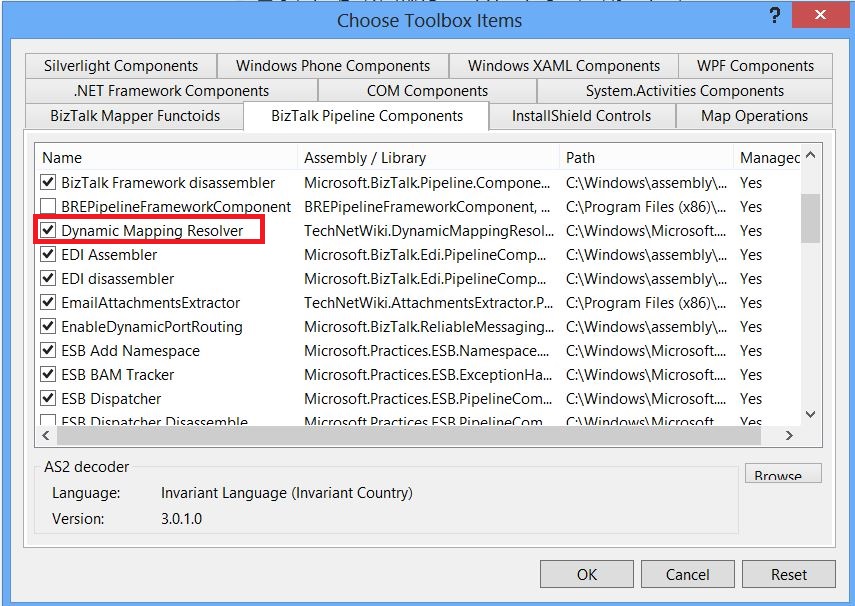This screenshot has height=606, width=855.
Task: Switch to the COM Components tab
Action: tap(428, 91)
